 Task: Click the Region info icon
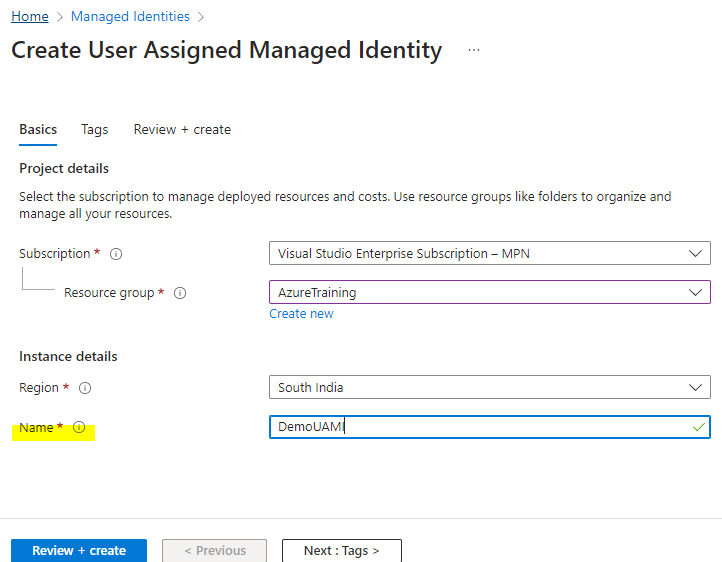(85, 388)
